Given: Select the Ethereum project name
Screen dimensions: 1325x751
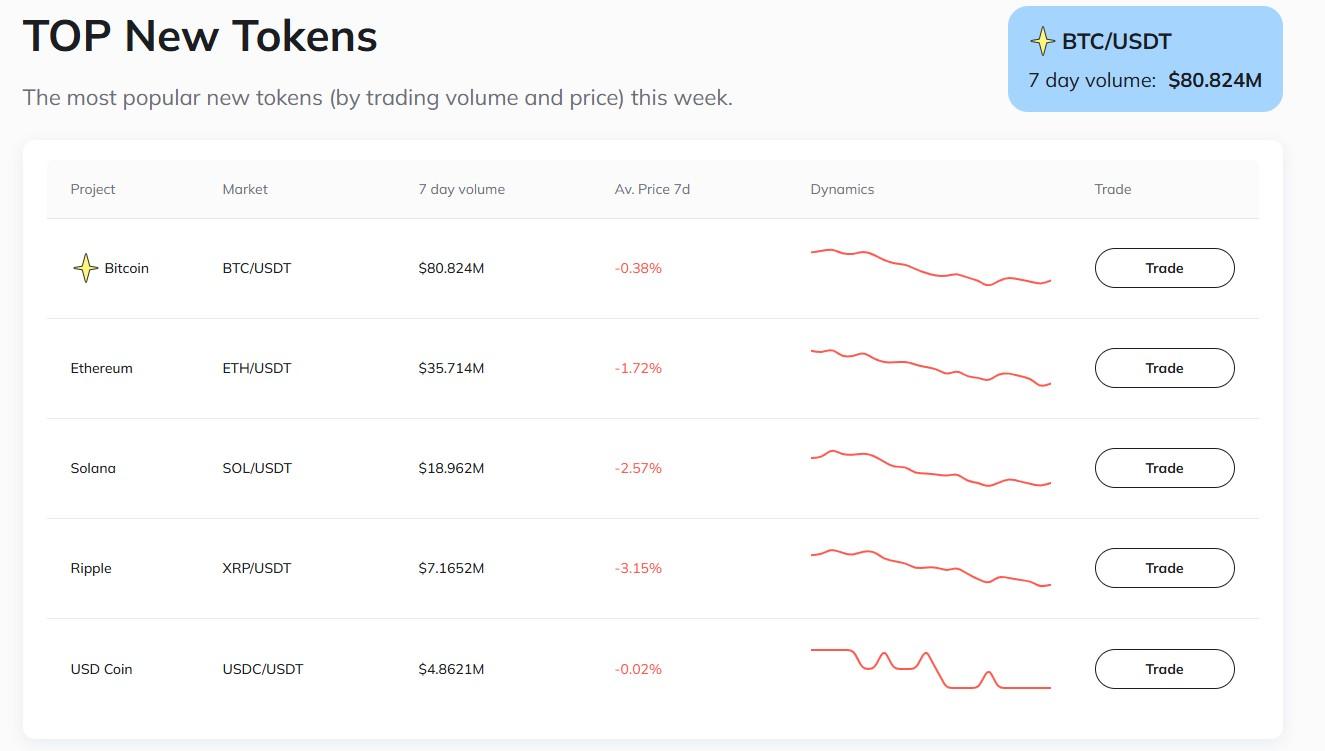Looking at the screenshot, I should (x=101, y=368).
